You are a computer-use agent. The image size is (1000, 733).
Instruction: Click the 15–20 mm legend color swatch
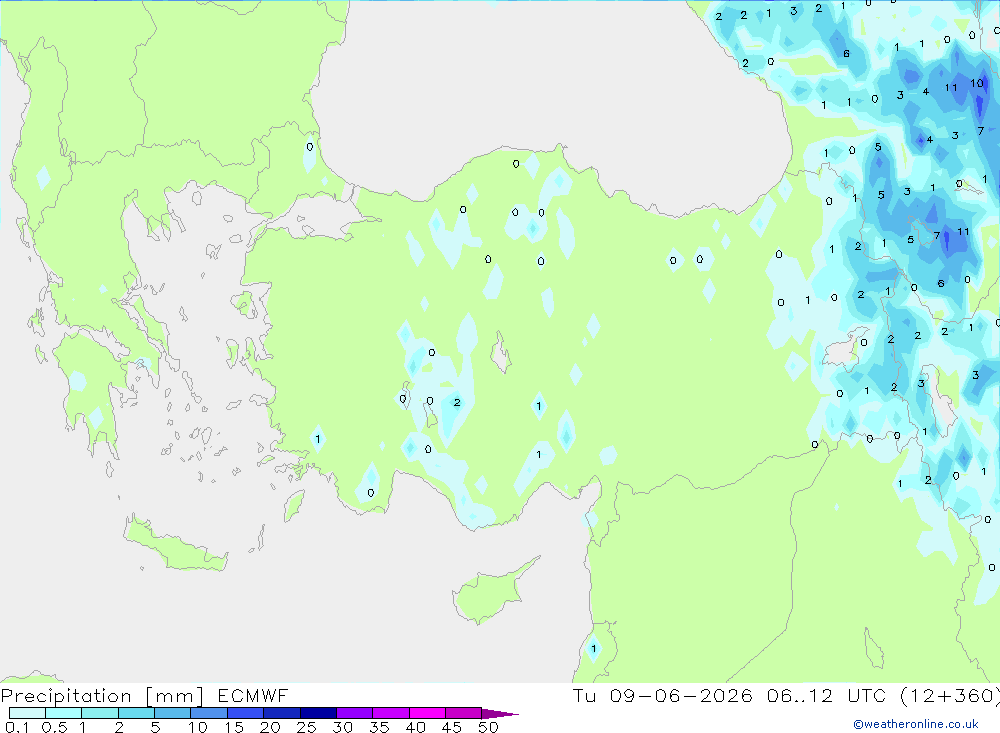(246, 713)
